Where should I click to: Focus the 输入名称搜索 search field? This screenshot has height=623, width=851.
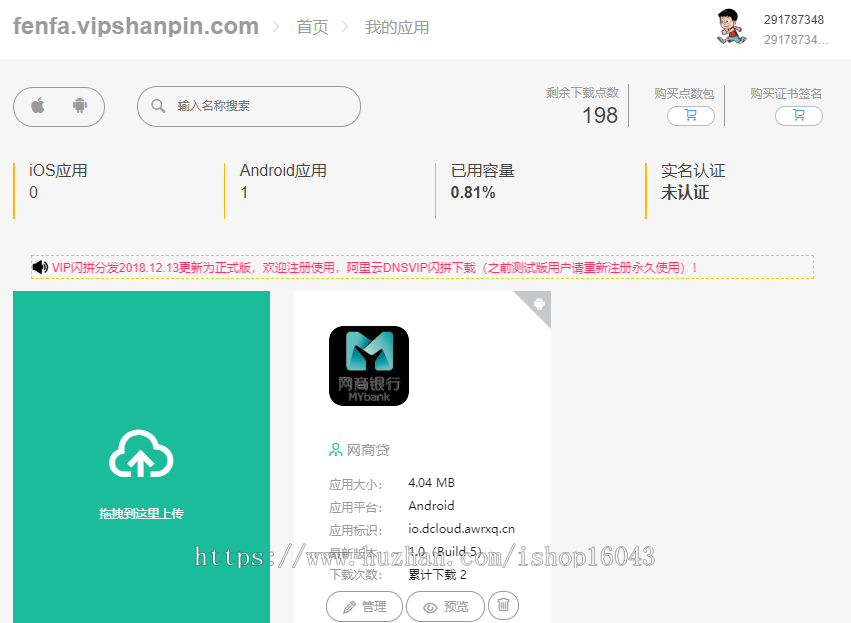pyautogui.click(x=249, y=106)
